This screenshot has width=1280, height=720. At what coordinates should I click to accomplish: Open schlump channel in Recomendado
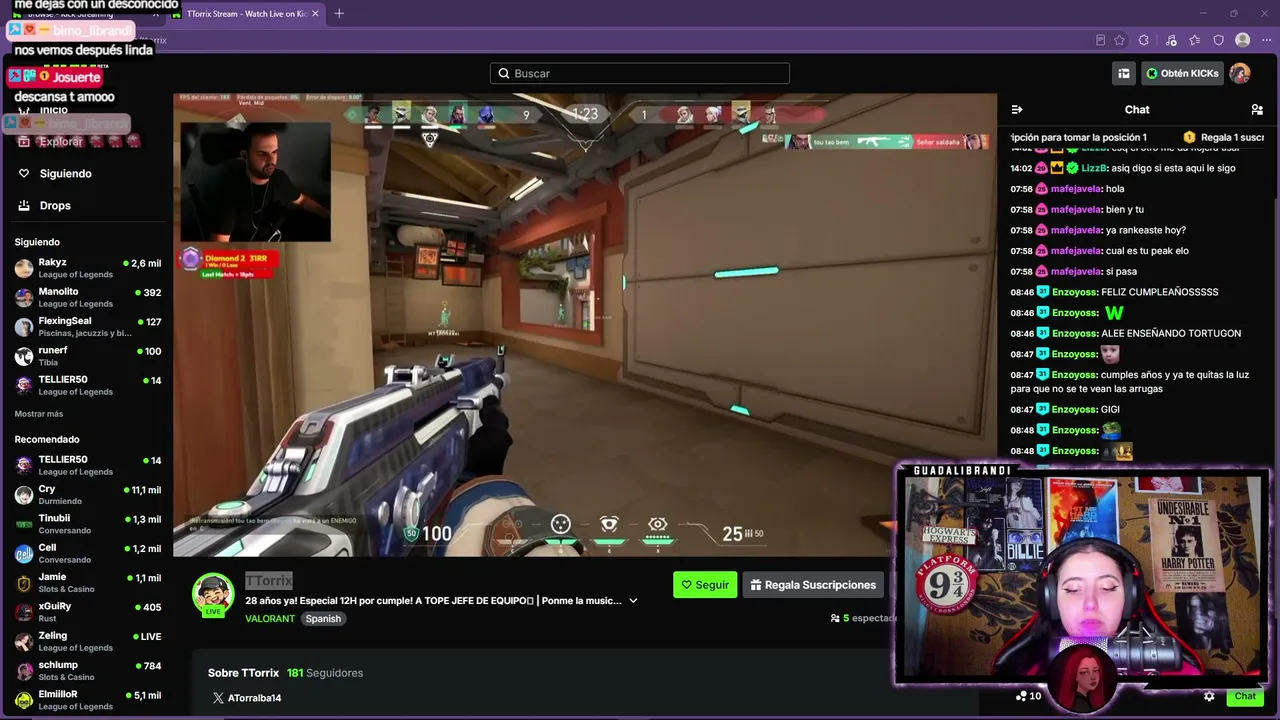point(88,670)
